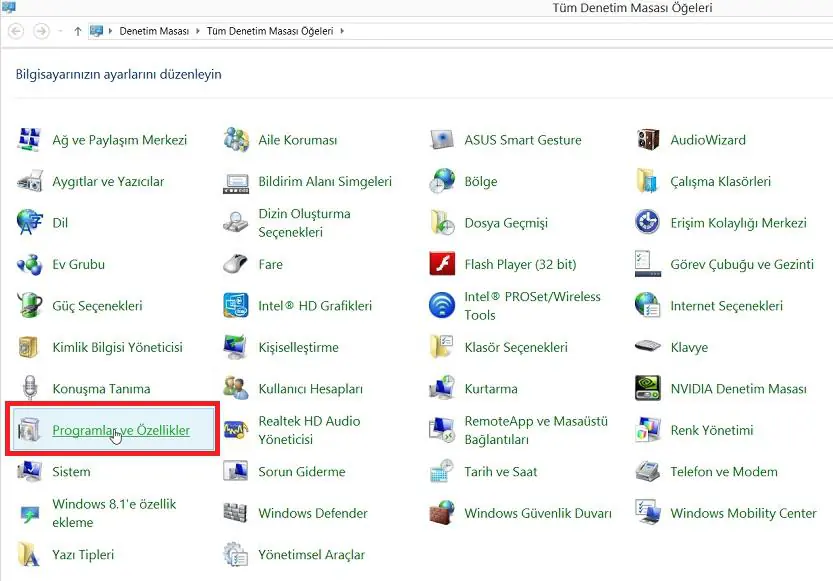Select Denetim Masası in the address breadcrumb
Screen dimensions: 833x581
click(154, 31)
